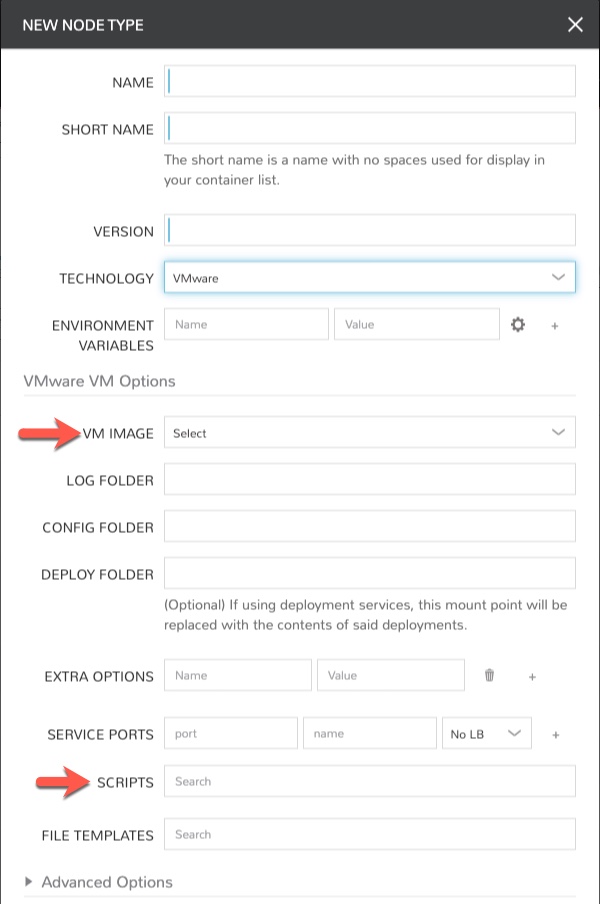Click the SHORT NAME field
The width and height of the screenshot is (600, 904).
(370, 129)
